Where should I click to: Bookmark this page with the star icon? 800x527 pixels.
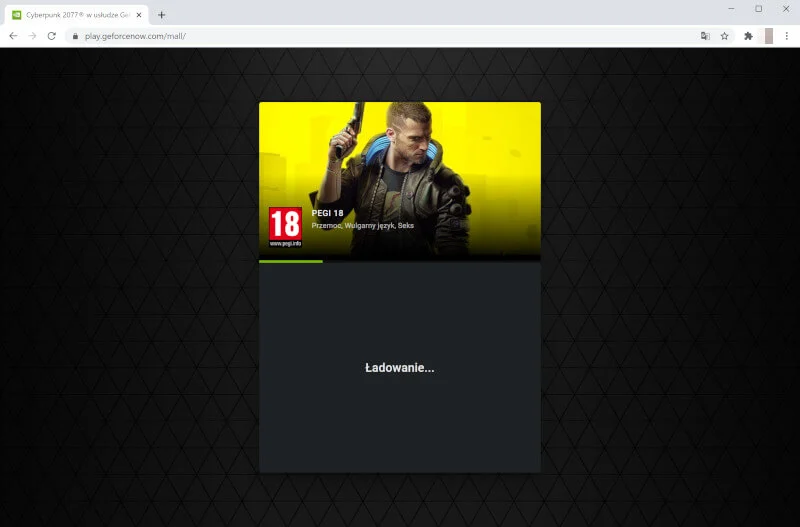724,36
